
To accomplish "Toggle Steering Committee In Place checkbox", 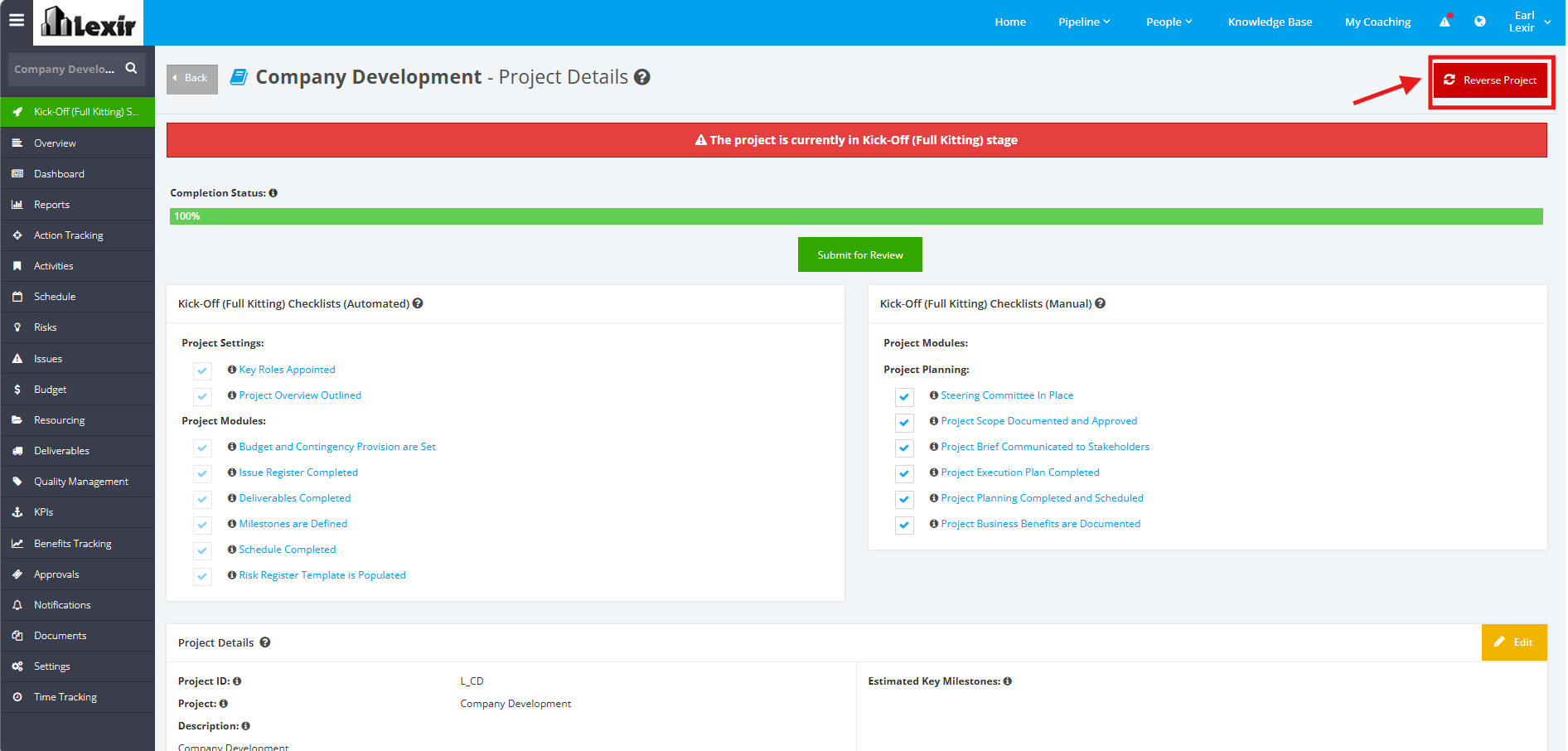I will (x=905, y=396).
